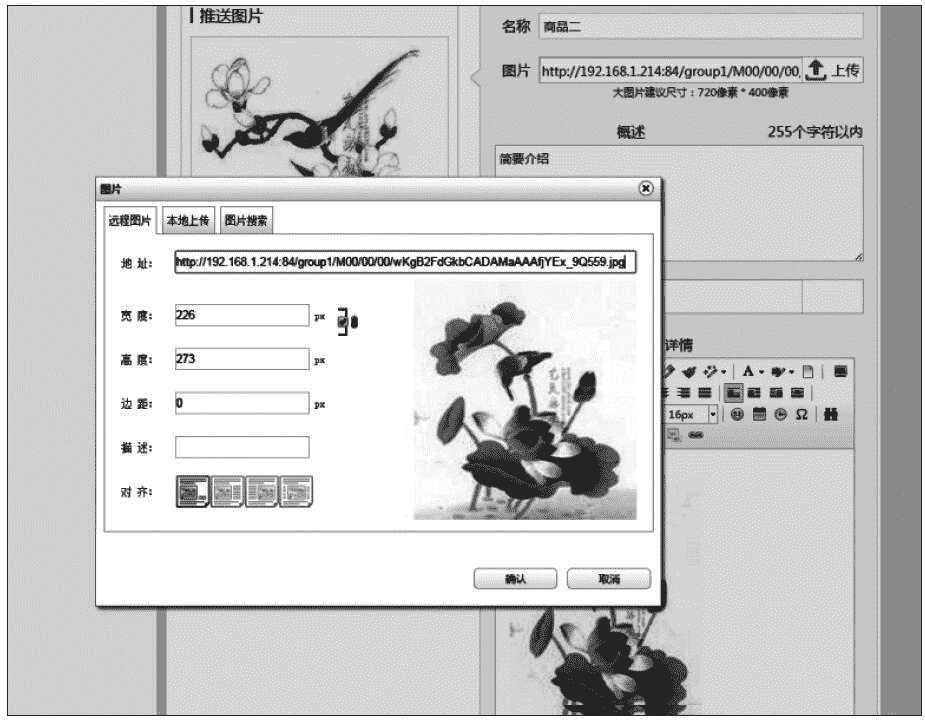This screenshot has height=720, width=925.
Task: Choose the second alignment icon in the image dialog
Action: (227, 490)
